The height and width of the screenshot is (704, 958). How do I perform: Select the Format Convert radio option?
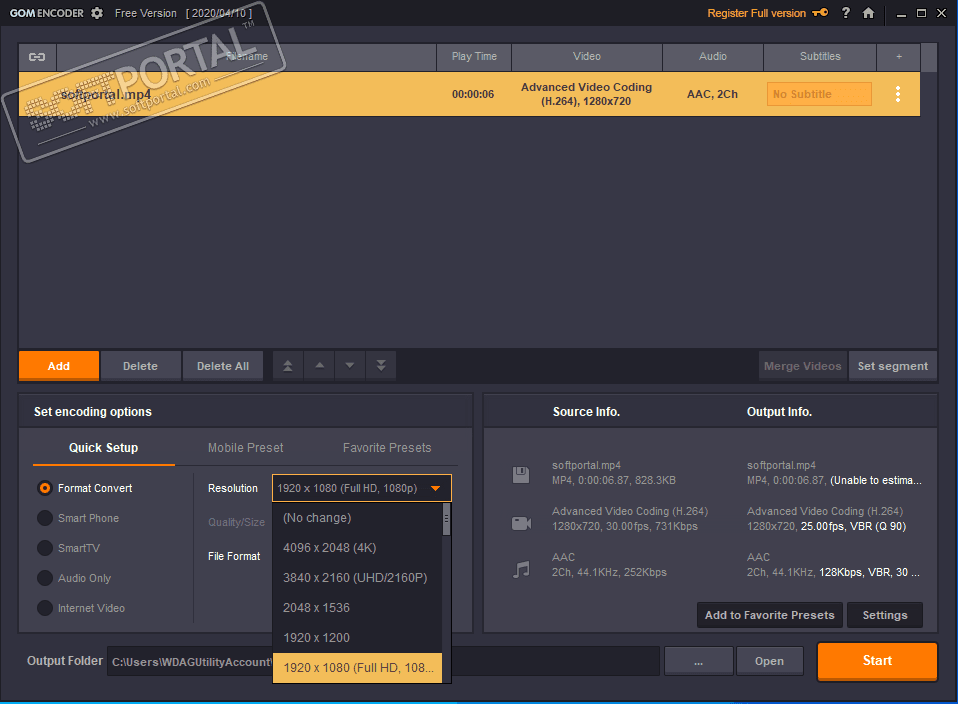click(45, 488)
